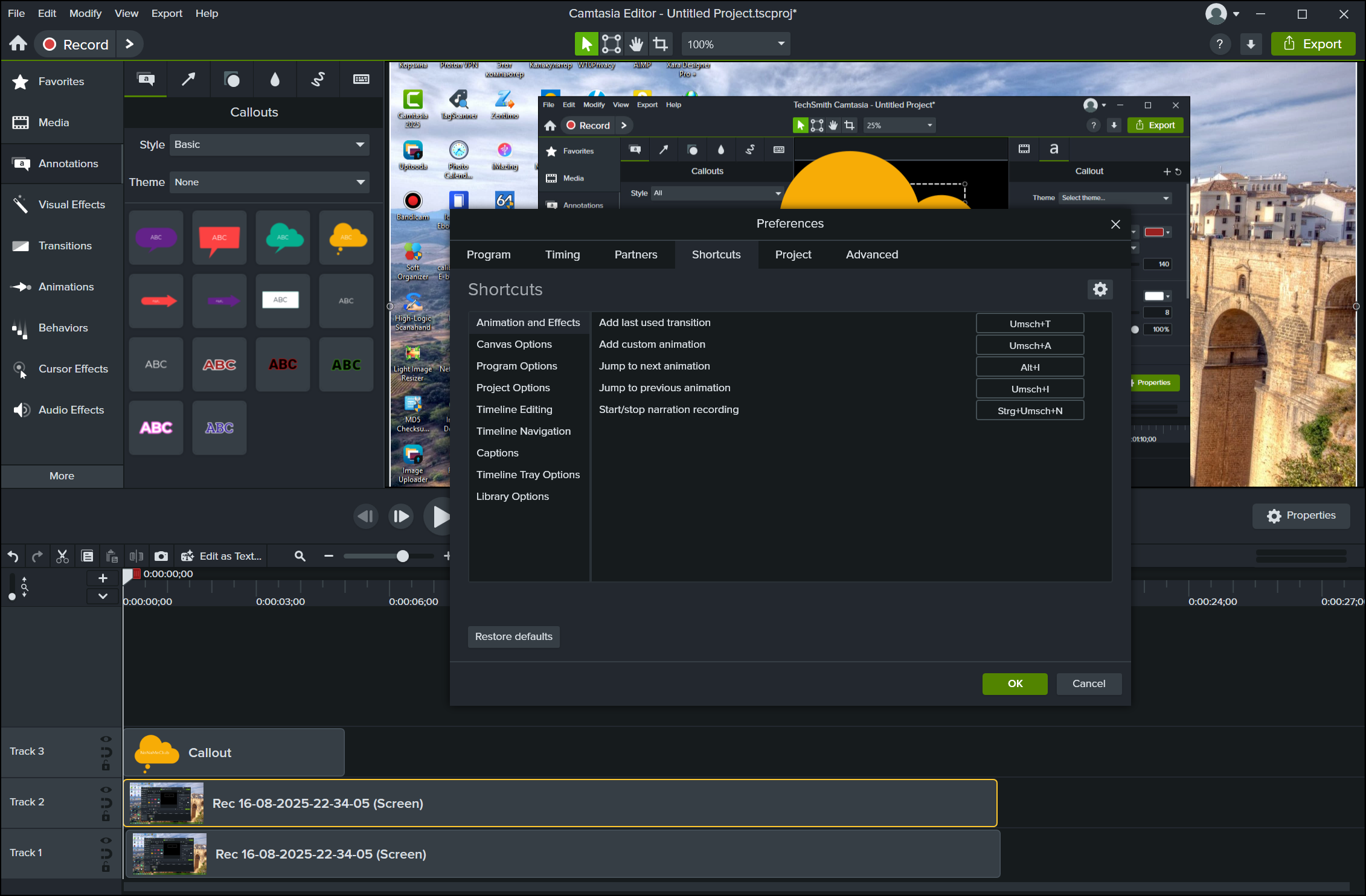1366x896 pixels.
Task: Click the timeline zoom slider handle
Action: click(x=403, y=556)
